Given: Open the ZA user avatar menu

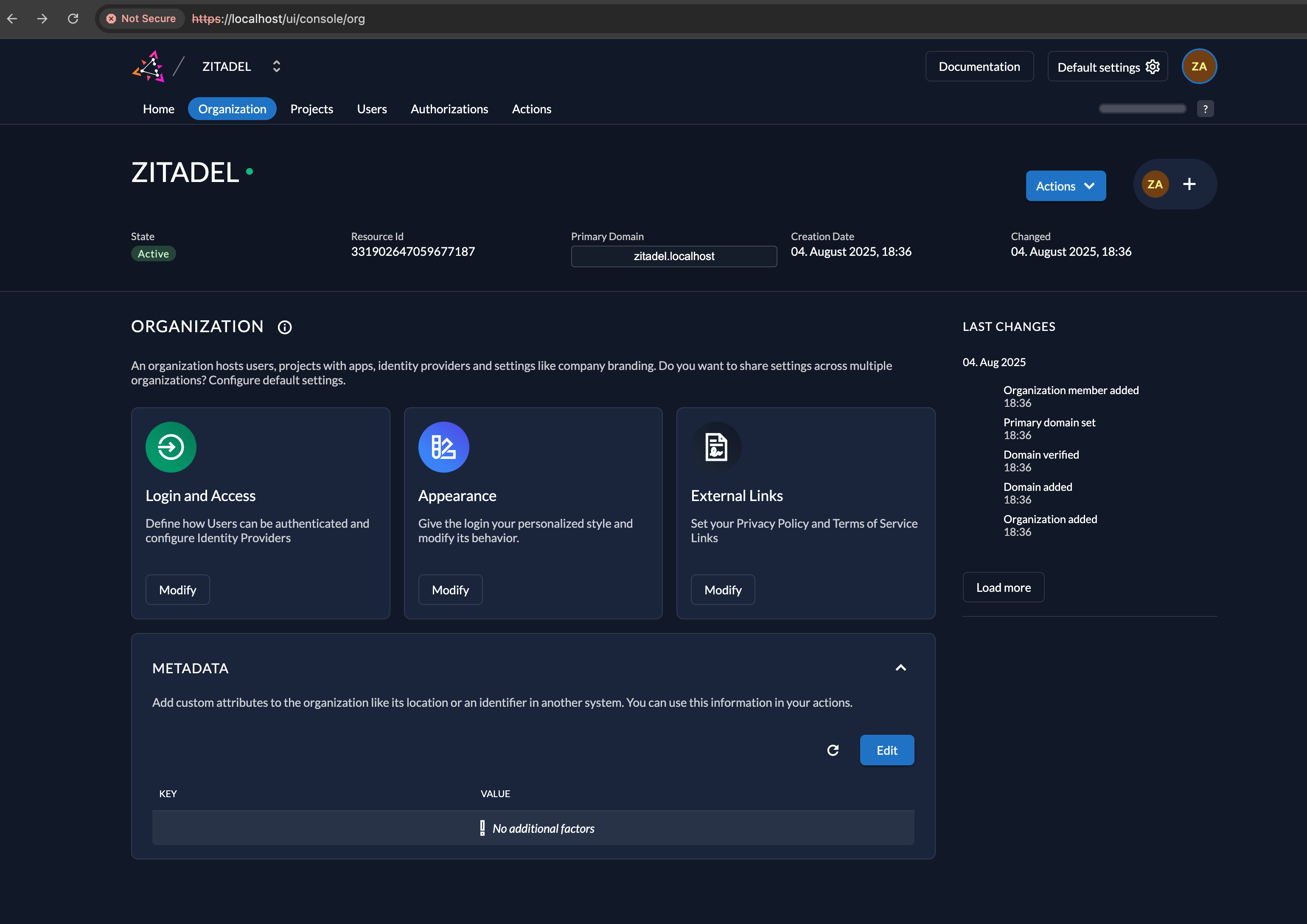Looking at the screenshot, I should pos(1199,67).
